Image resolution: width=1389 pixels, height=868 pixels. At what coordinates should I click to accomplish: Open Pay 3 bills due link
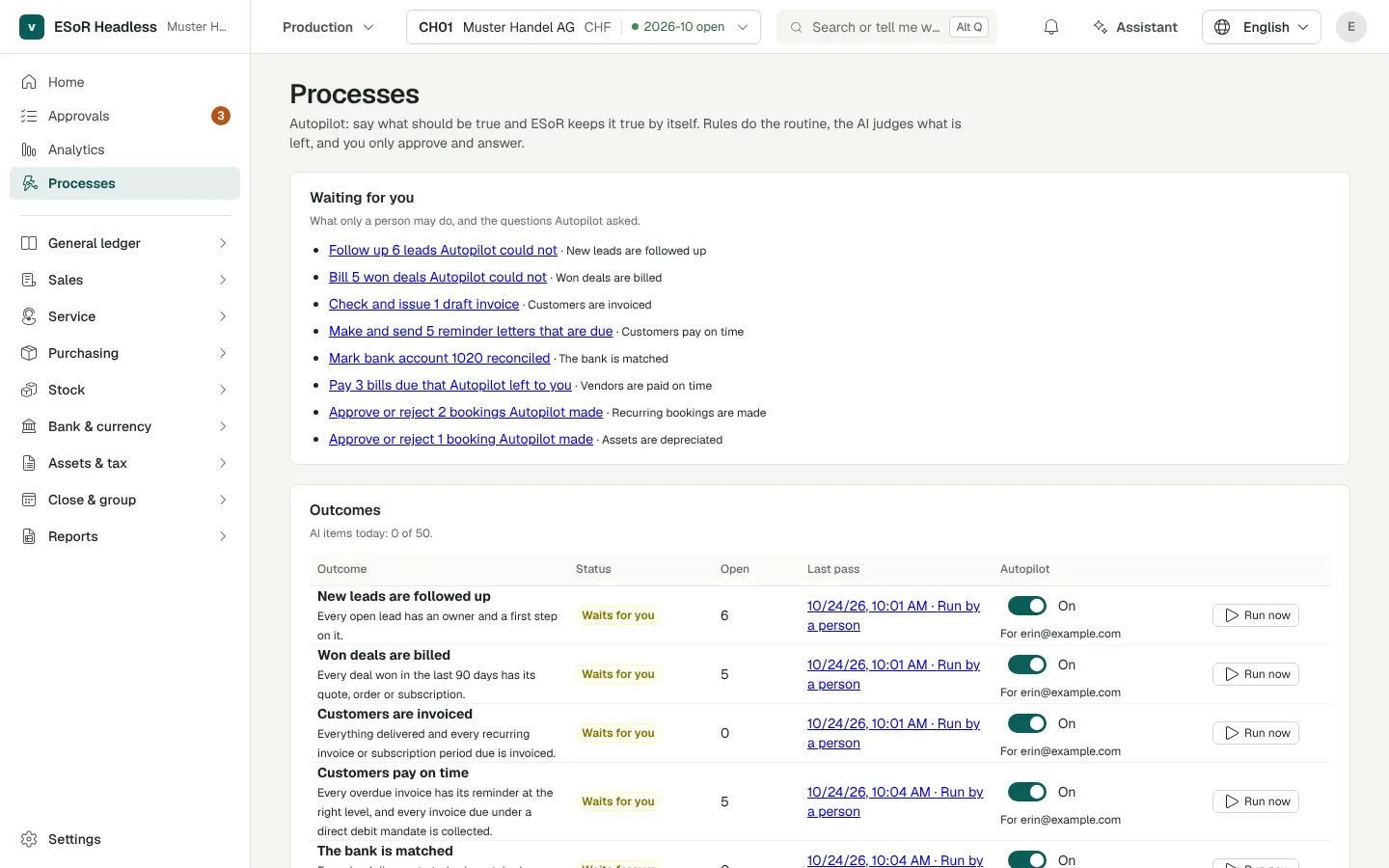[x=450, y=385]
